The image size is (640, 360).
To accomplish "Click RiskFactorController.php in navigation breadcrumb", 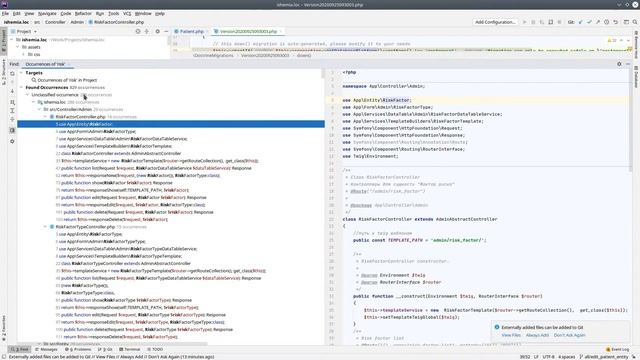I will click(116, 22).
